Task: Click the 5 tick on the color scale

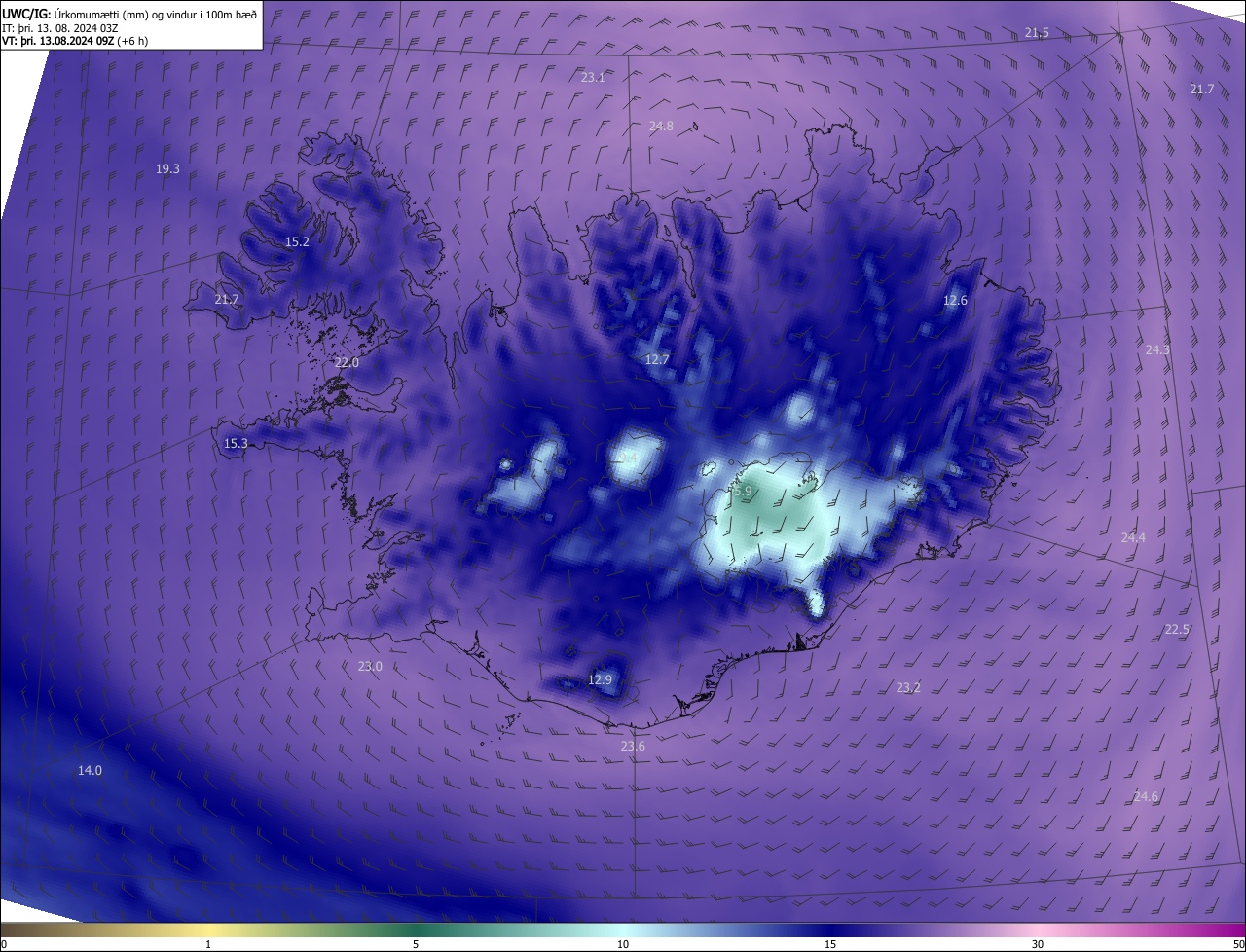Action: 416,944
